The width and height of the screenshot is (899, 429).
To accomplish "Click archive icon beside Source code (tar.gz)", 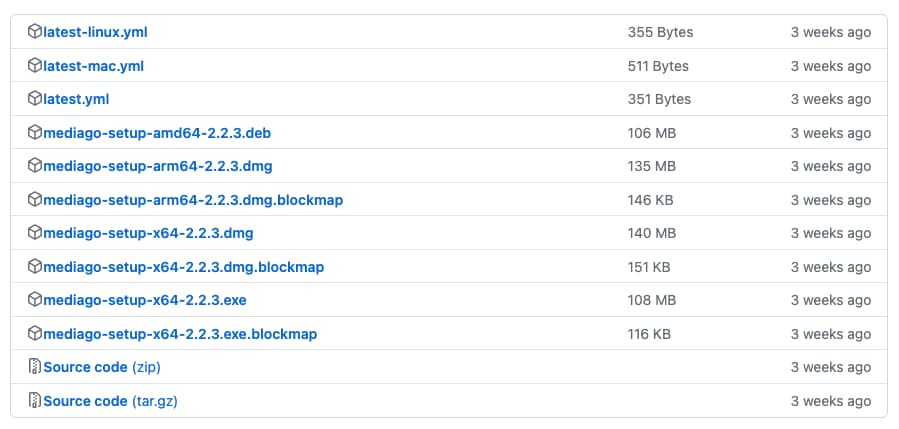I will tap(35, 401).
